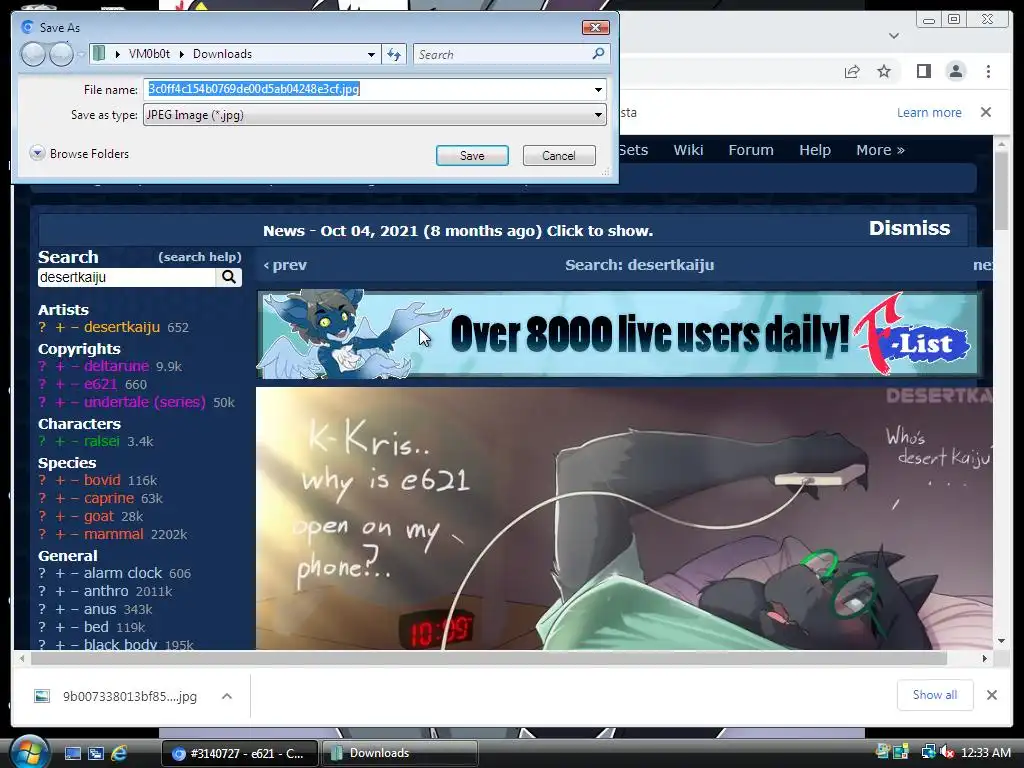
Task: Cancel the Save As dialog
Action: click(559, 155)
